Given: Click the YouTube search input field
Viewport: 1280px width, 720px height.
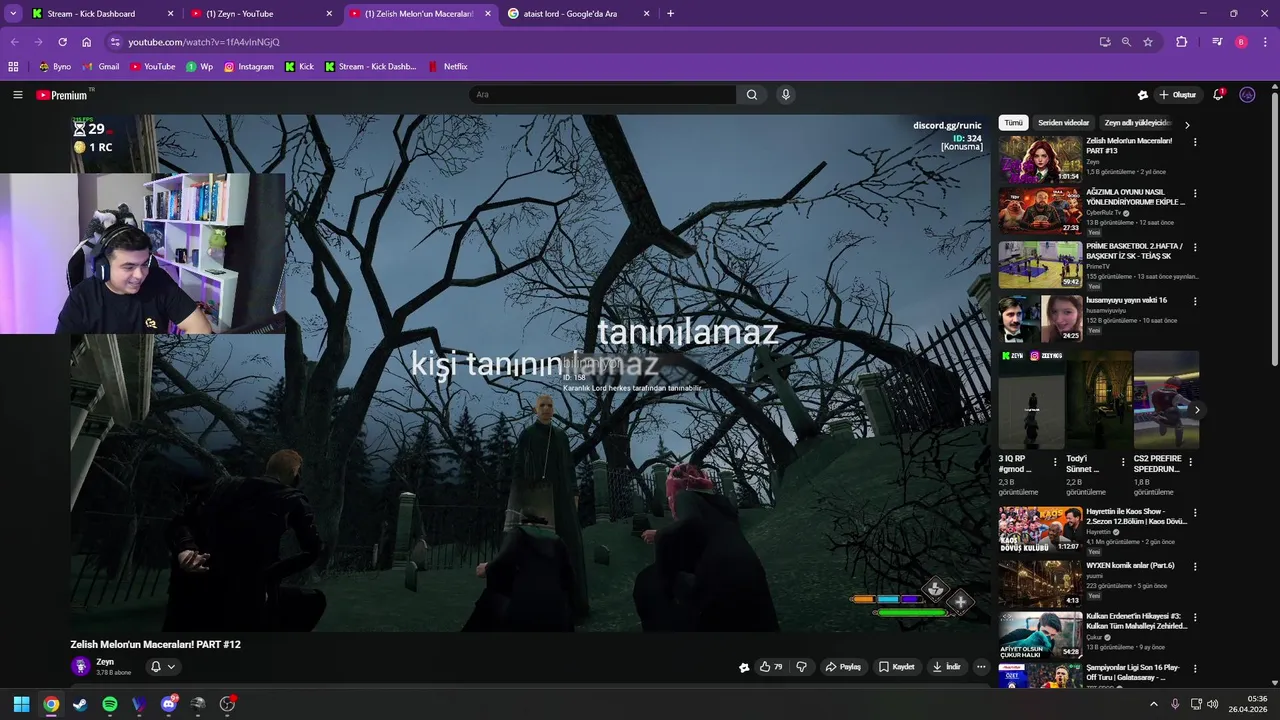Looking at the screenshot, I should click(x=603, y=95).
